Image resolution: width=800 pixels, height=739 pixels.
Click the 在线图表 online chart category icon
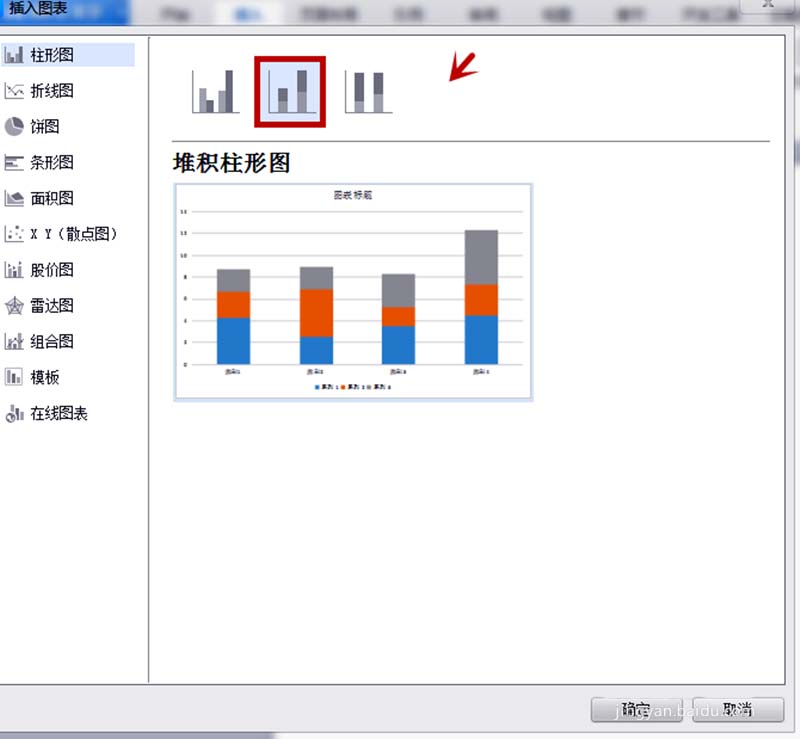coord(14,413)
